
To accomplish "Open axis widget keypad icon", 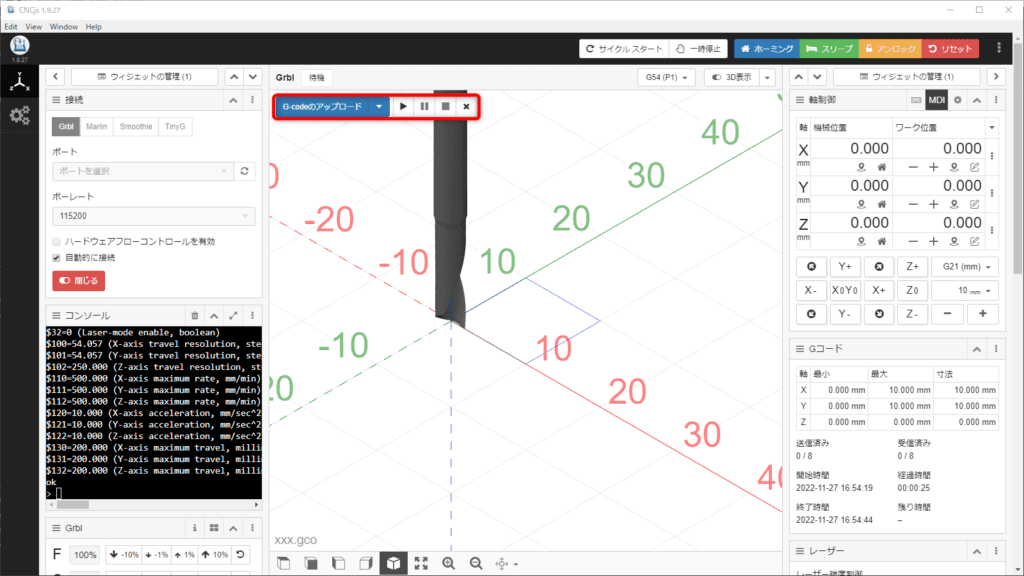I will coord(916,100).
